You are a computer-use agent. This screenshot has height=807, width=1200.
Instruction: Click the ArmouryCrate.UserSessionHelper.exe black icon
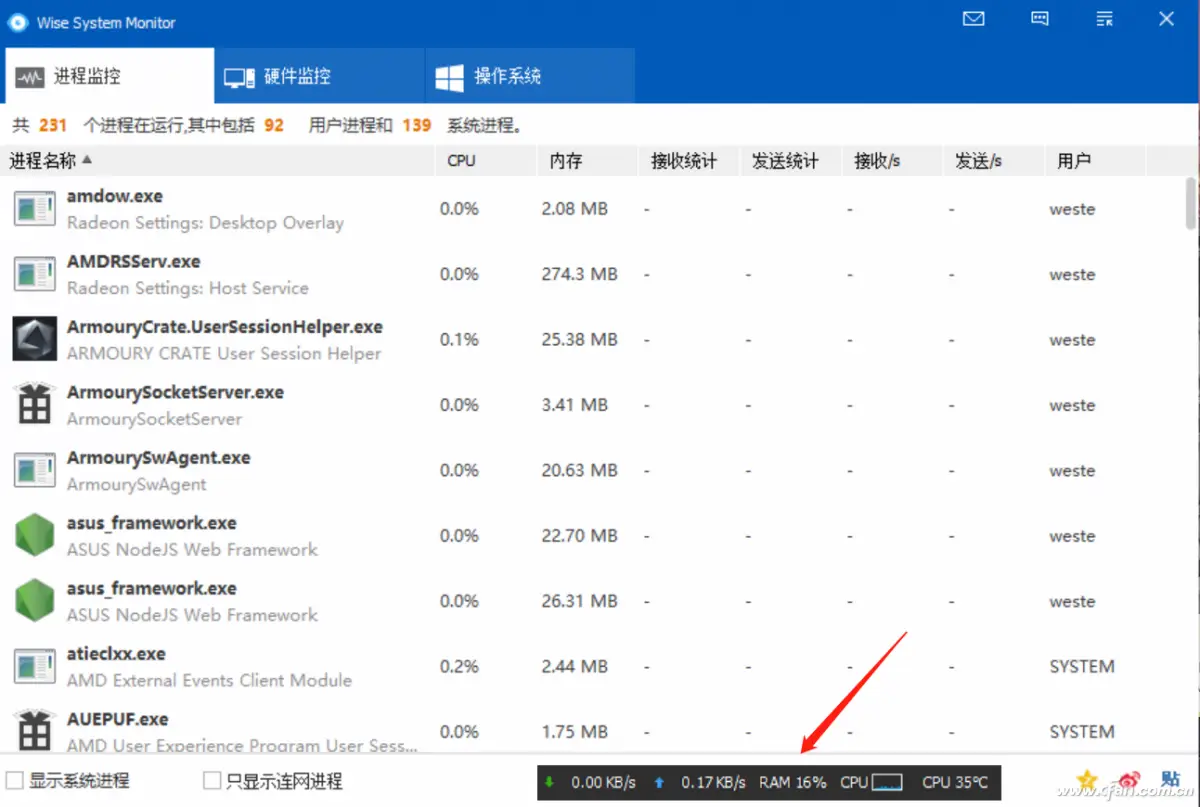(x=34, y=339)
